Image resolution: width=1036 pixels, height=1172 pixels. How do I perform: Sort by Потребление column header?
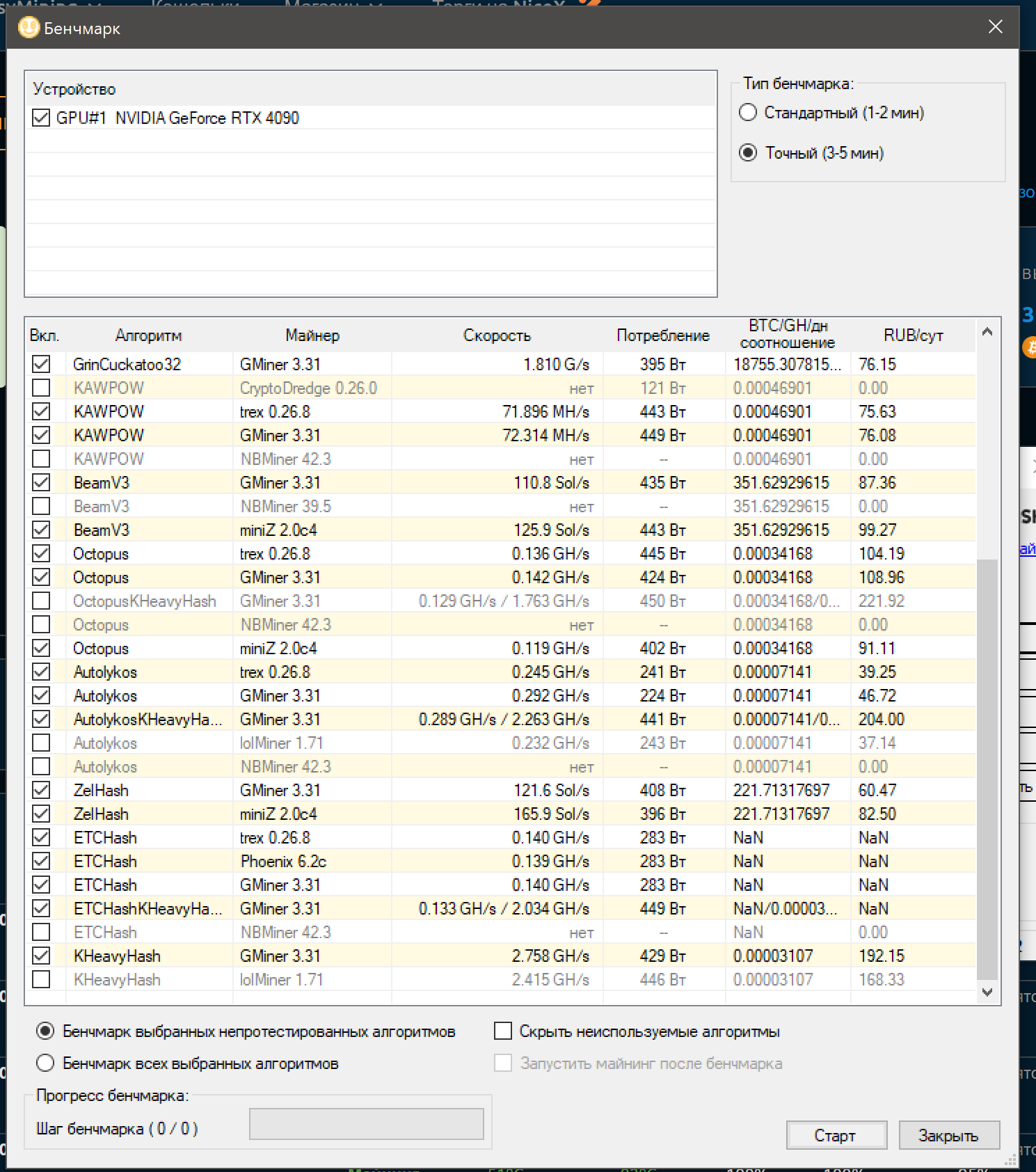click(x=663, y=335)
